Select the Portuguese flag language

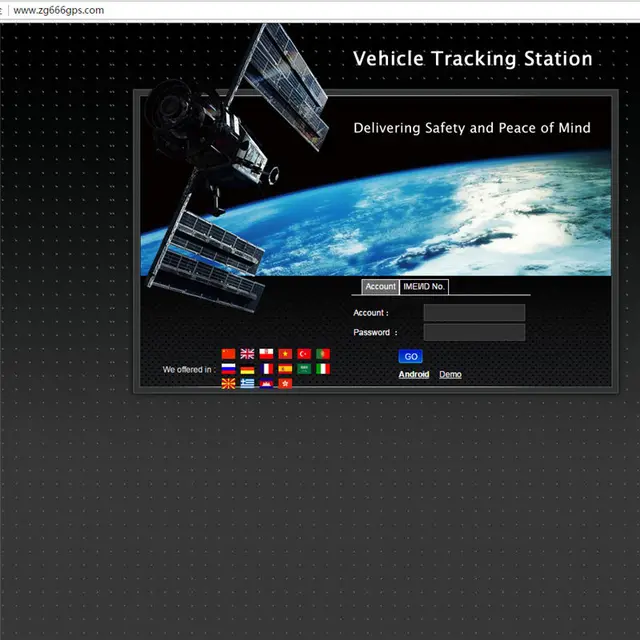point(323,354)
